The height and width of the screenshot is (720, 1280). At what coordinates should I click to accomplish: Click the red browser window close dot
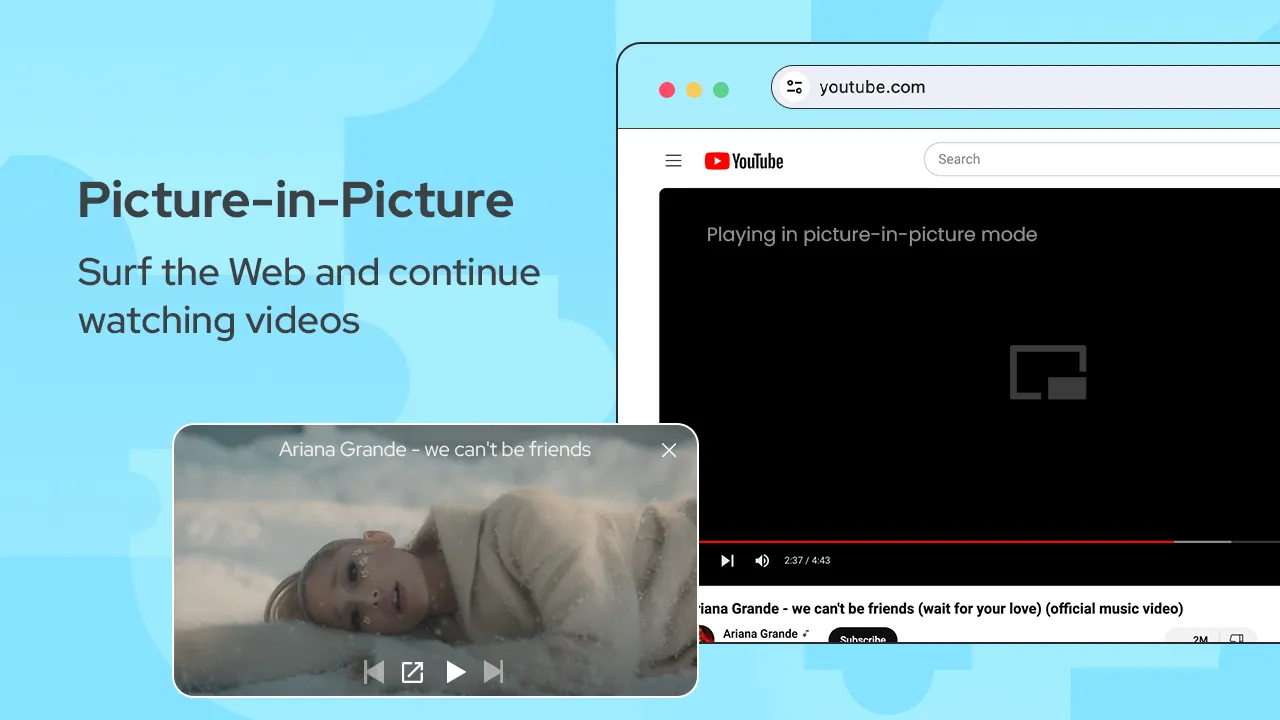tap(667, 90)
